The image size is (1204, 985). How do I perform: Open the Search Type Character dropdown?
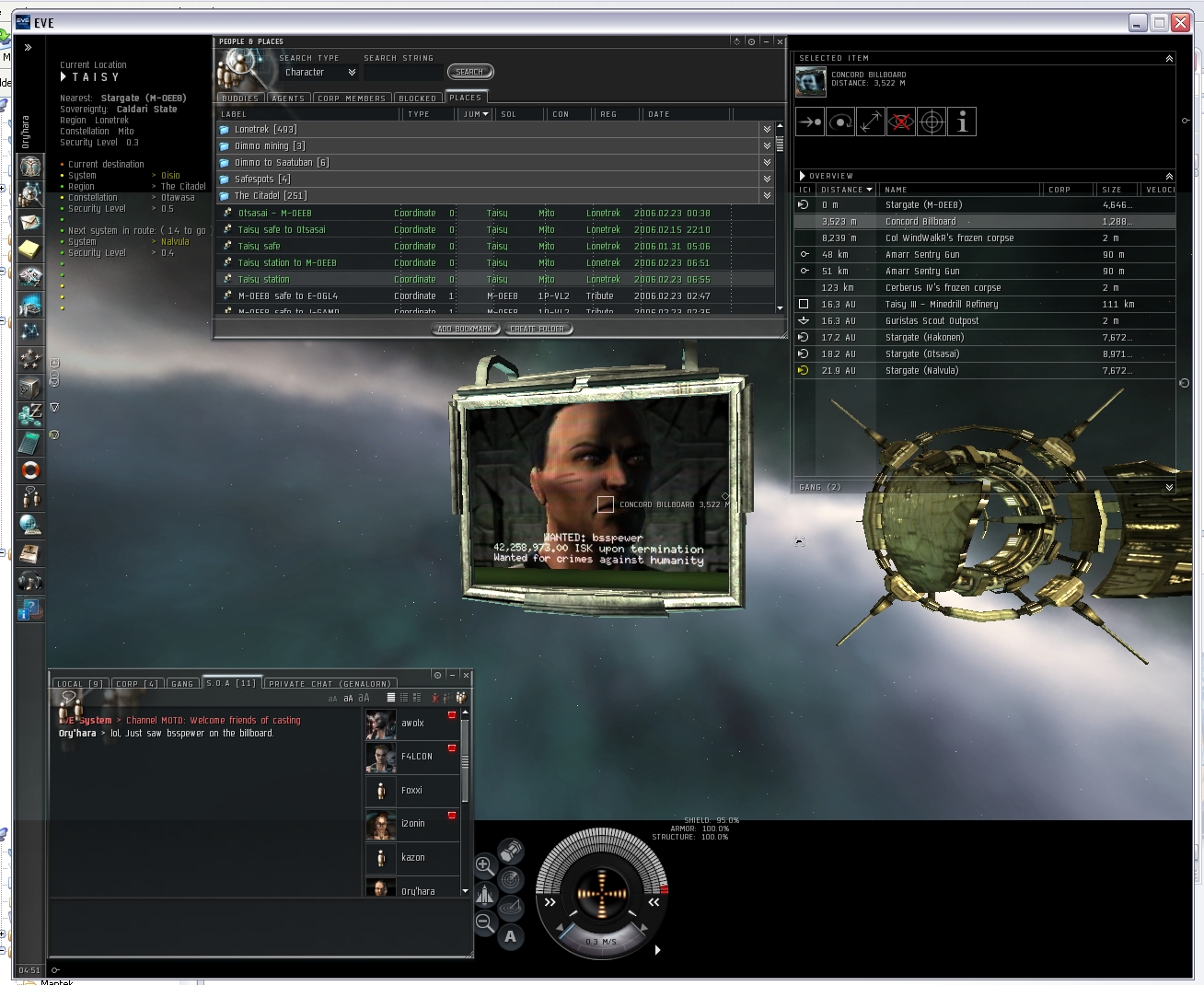tap(319, 73)
